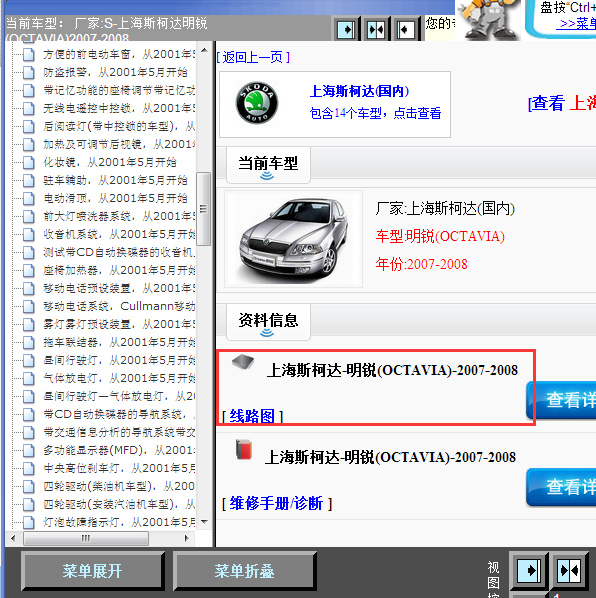
Task: Select tree item 带记忆功能的座椅调节
Action: point(119,90)
